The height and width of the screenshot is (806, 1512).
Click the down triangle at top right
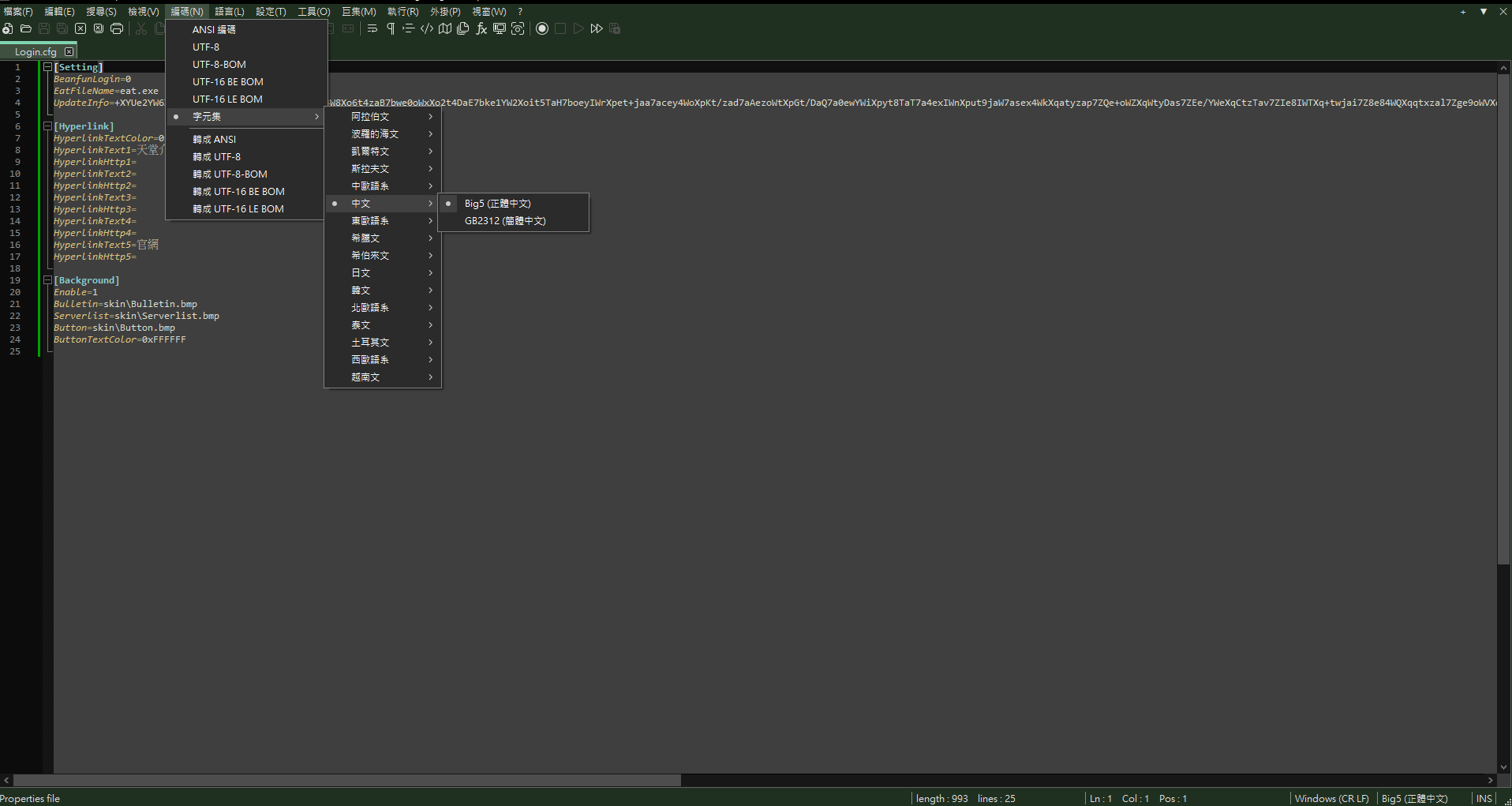1484,12
